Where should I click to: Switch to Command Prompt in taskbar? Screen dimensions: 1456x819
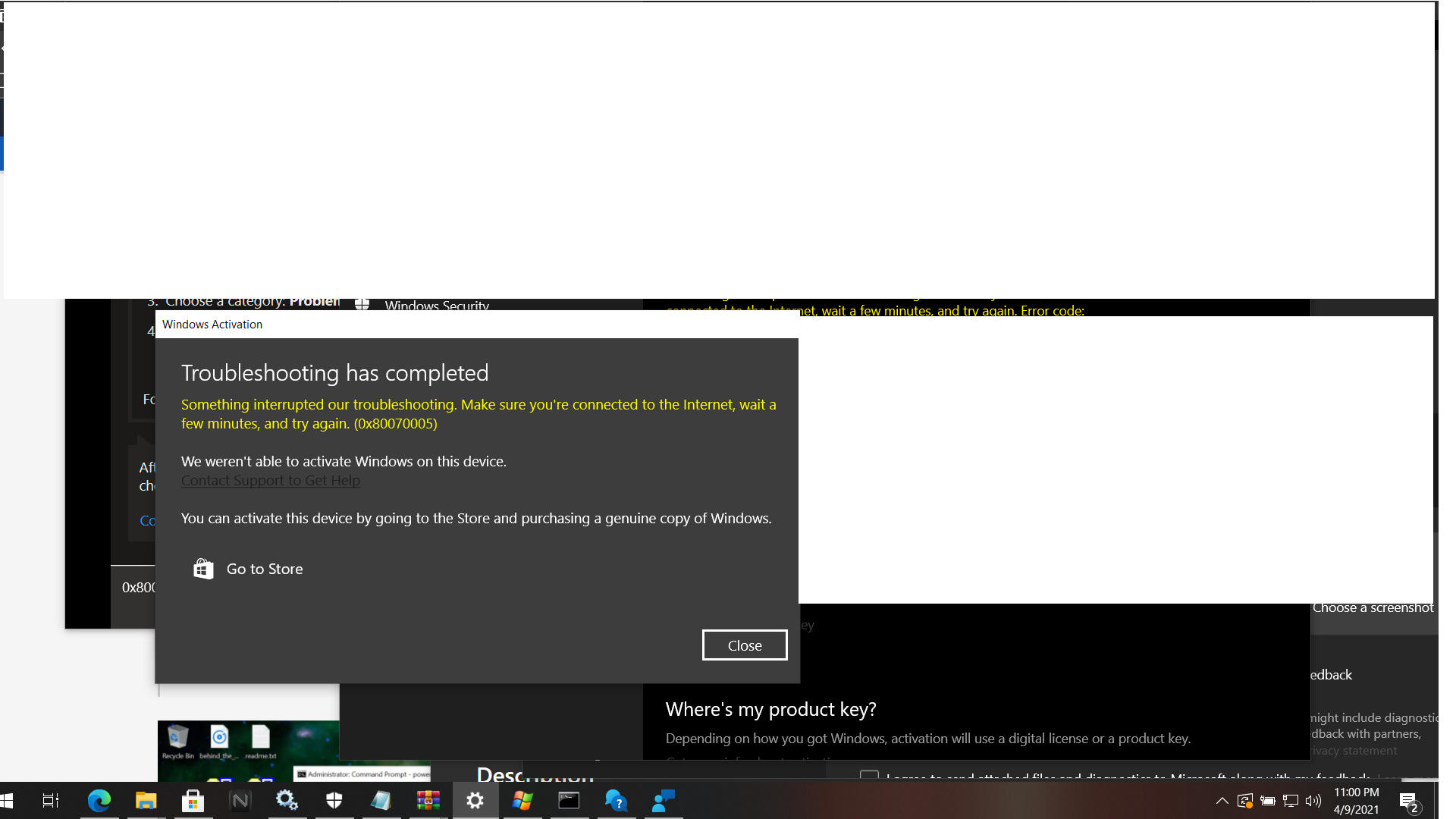pos(569,800)
